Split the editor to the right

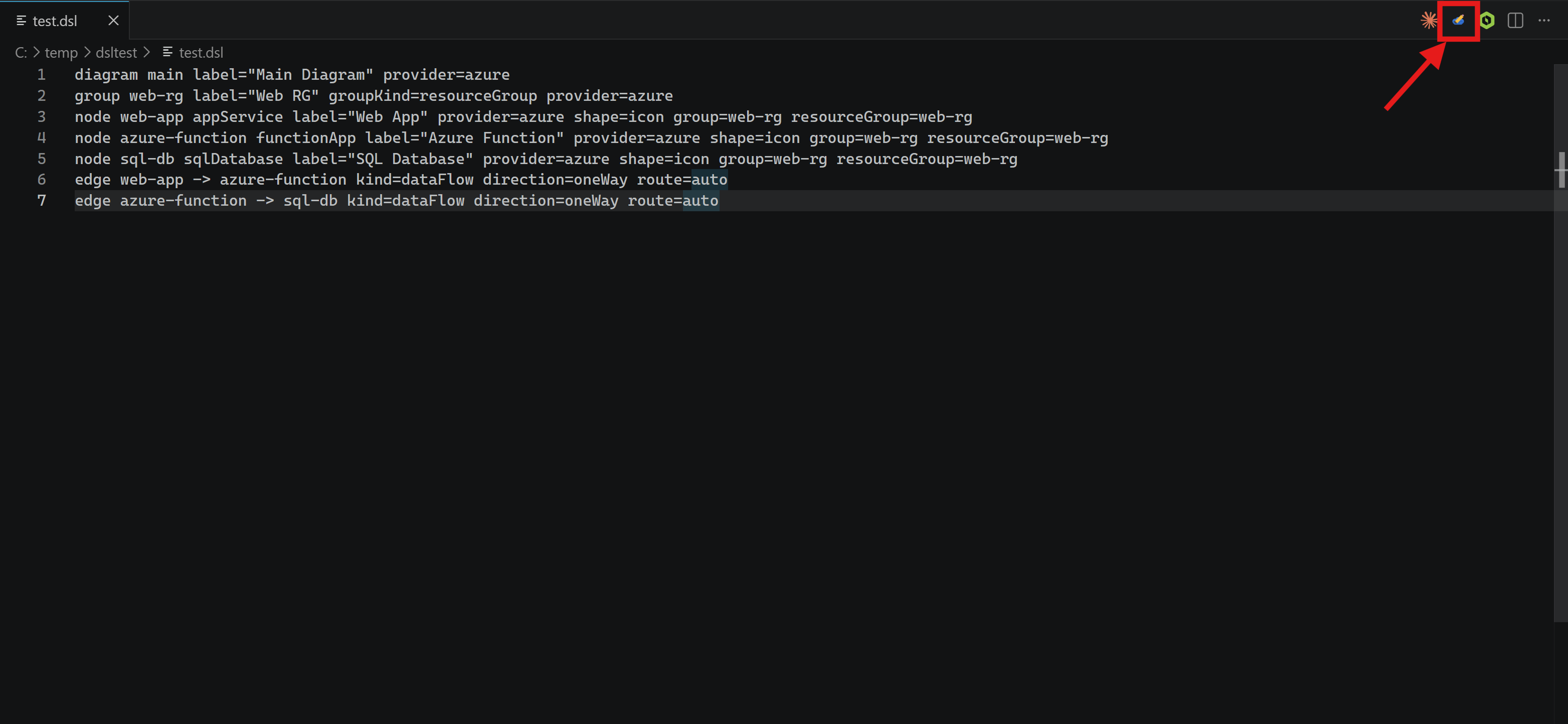coord(1515,21)
